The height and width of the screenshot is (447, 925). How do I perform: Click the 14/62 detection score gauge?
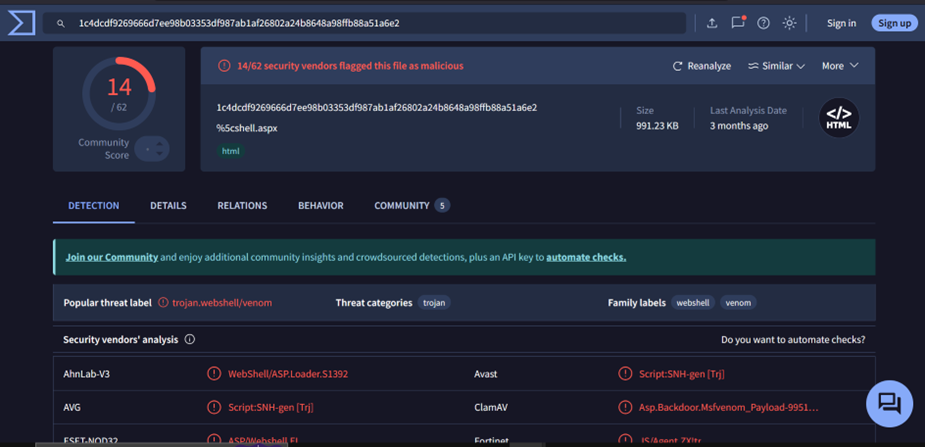119,93
